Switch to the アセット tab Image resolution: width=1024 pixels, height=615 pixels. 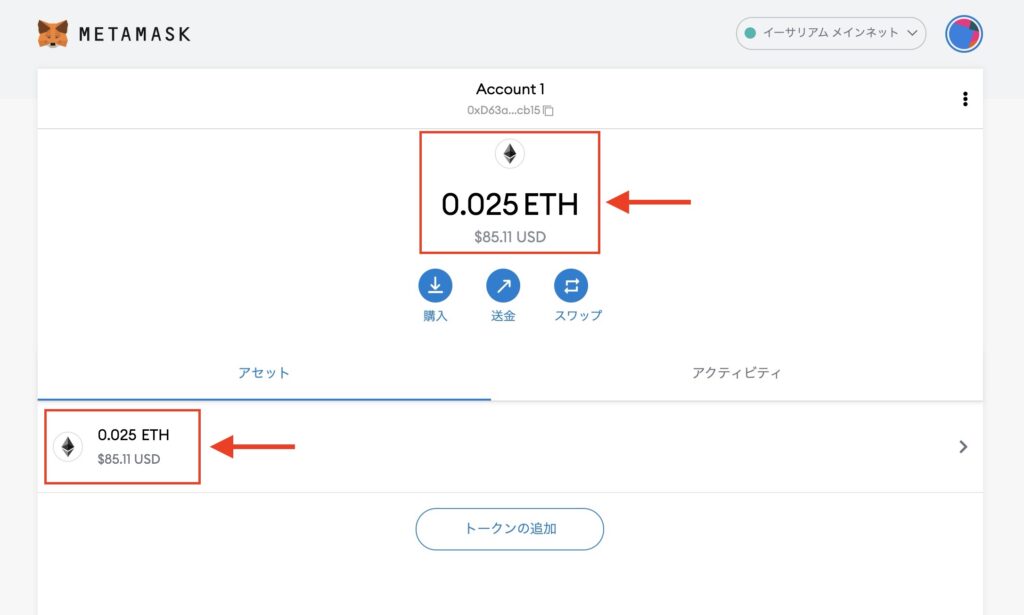(x=264, y=373)
